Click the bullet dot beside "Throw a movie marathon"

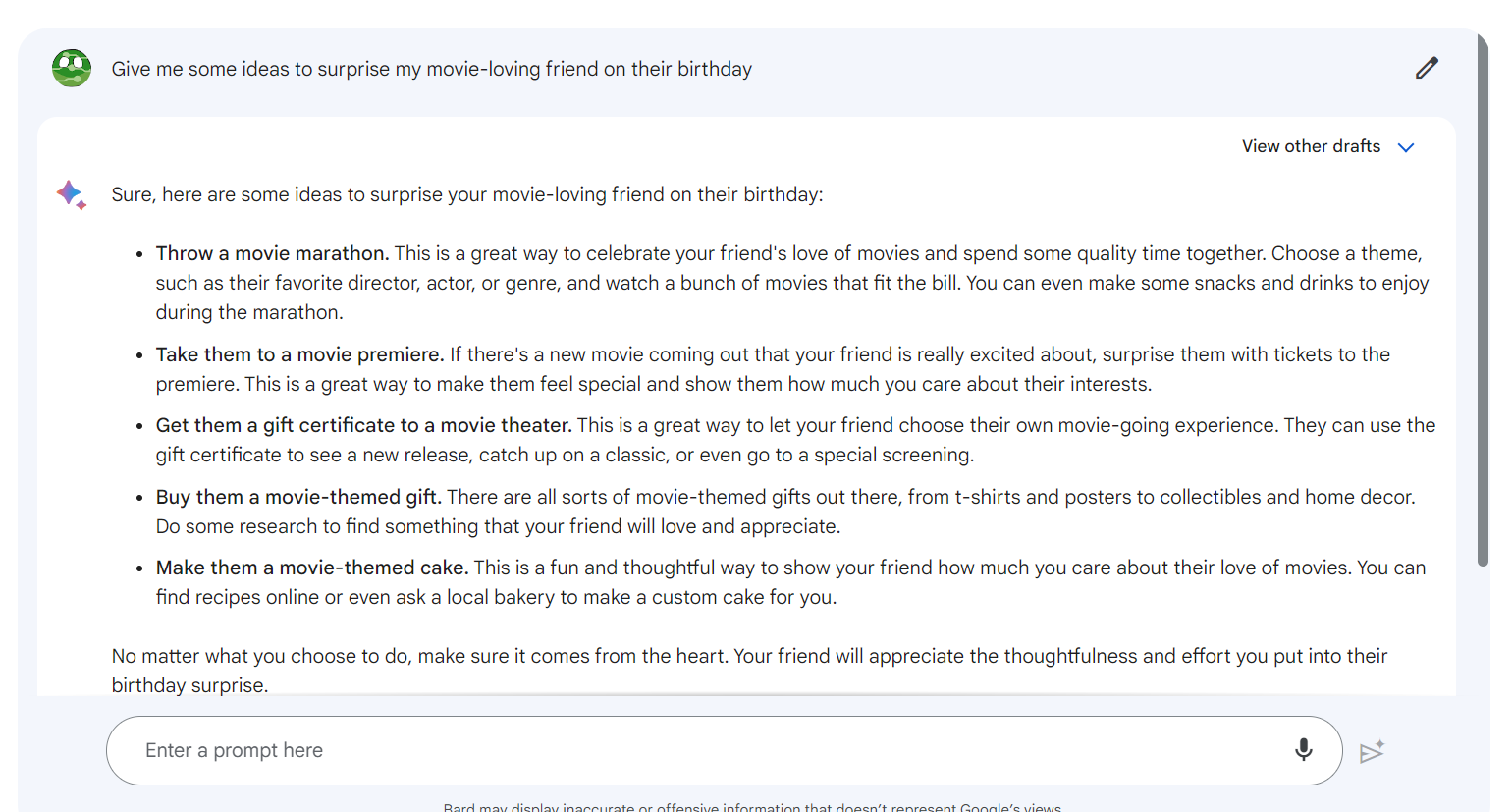[139, 254]
